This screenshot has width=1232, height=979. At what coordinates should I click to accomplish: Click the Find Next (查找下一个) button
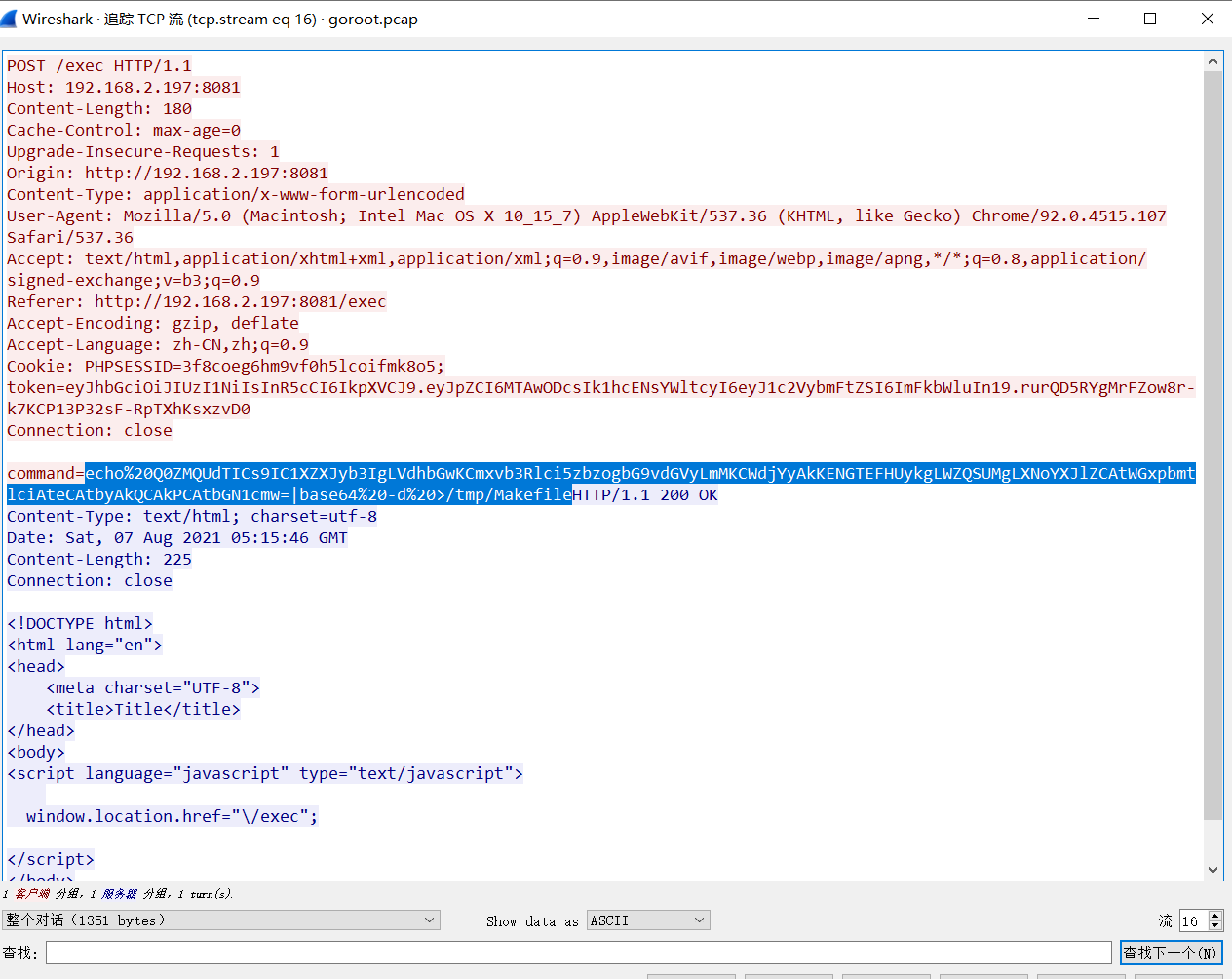click(x=1171, y=953)
